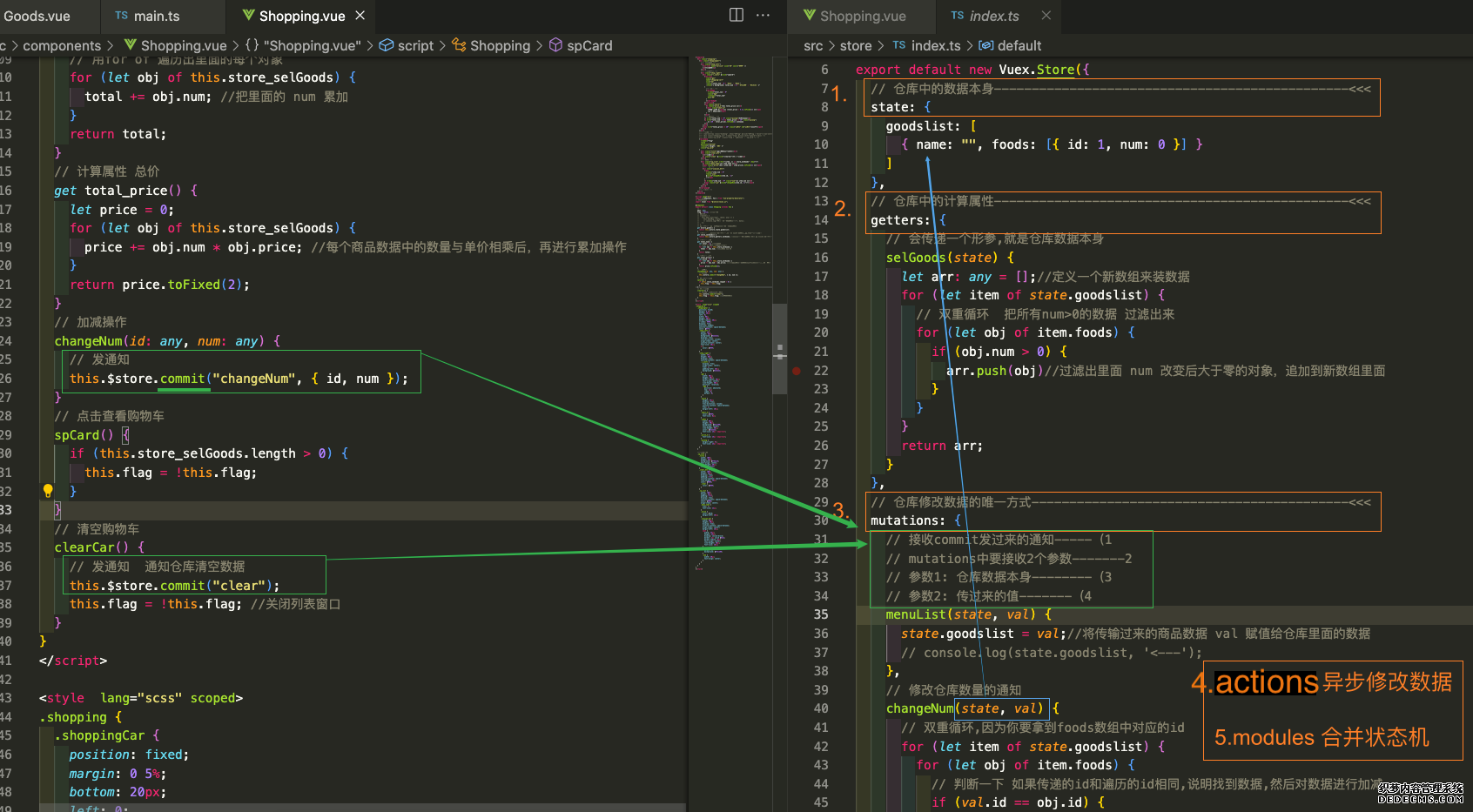Click the "state: {" line in index.ts
Viewport: 1473px width, 812px height.
(901, 107)
